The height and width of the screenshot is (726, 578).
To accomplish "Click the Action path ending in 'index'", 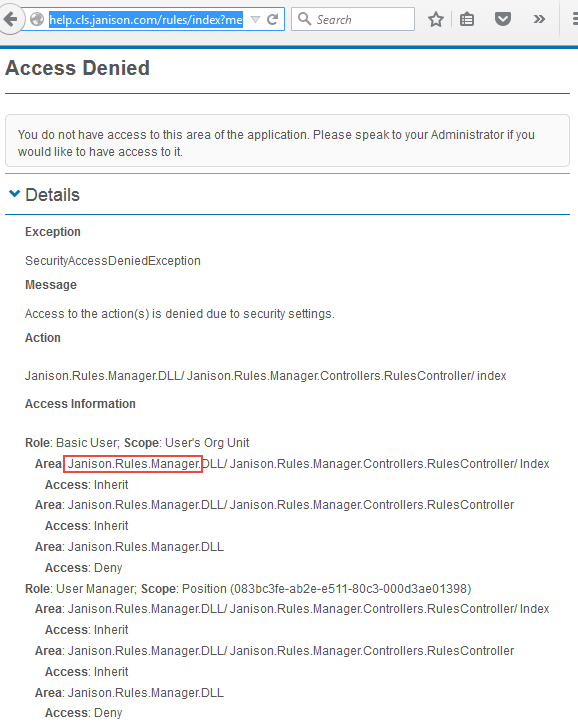I will tap(266, 376).
